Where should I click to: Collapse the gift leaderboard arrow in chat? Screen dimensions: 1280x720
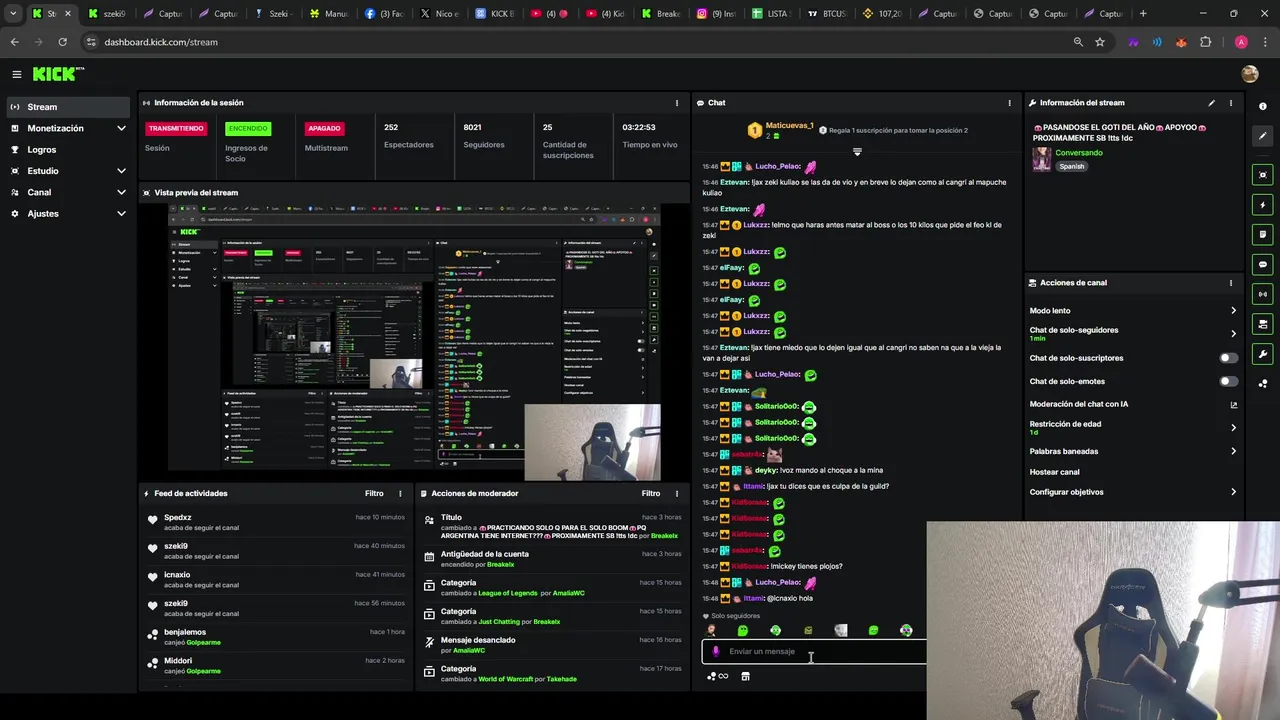click(x=857, y=152)
